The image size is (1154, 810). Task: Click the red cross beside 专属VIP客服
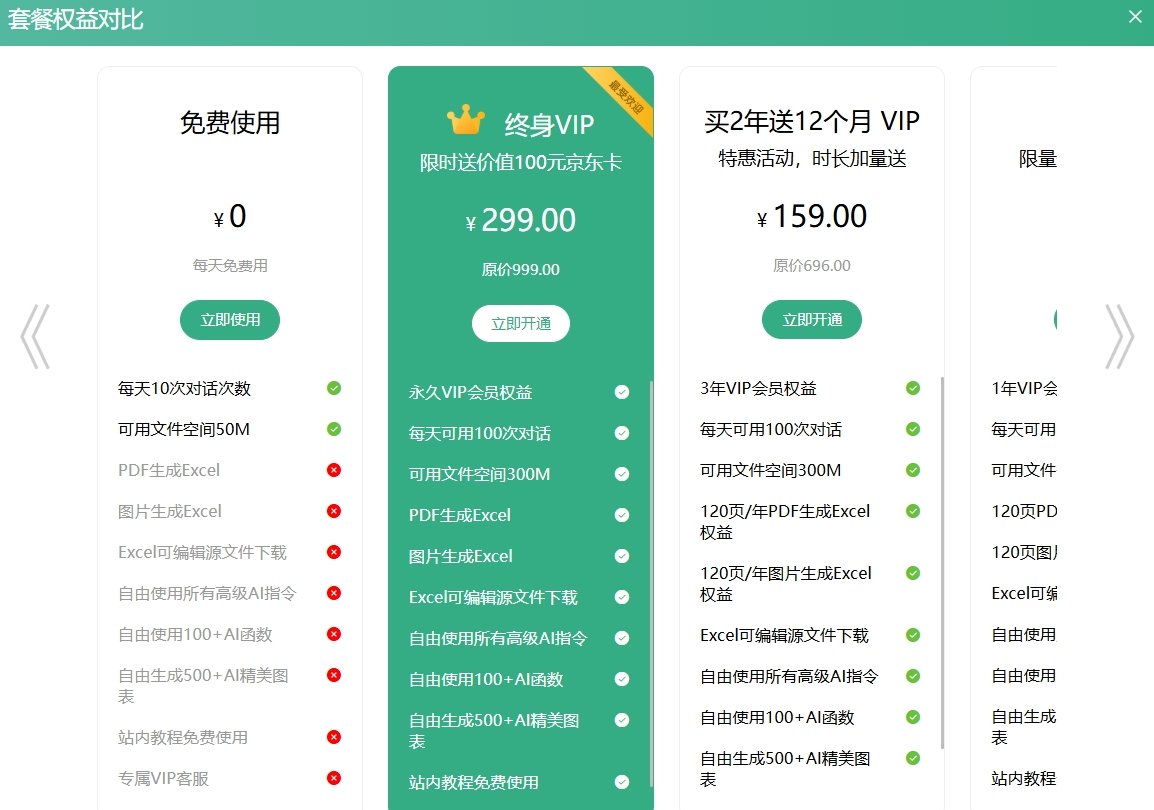point(333,778)
